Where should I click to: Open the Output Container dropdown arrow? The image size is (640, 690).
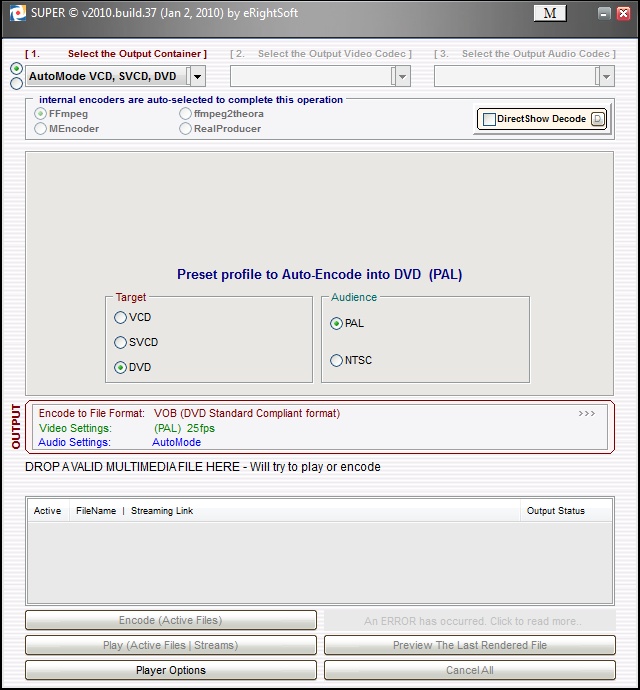click(x=198, y=77)
